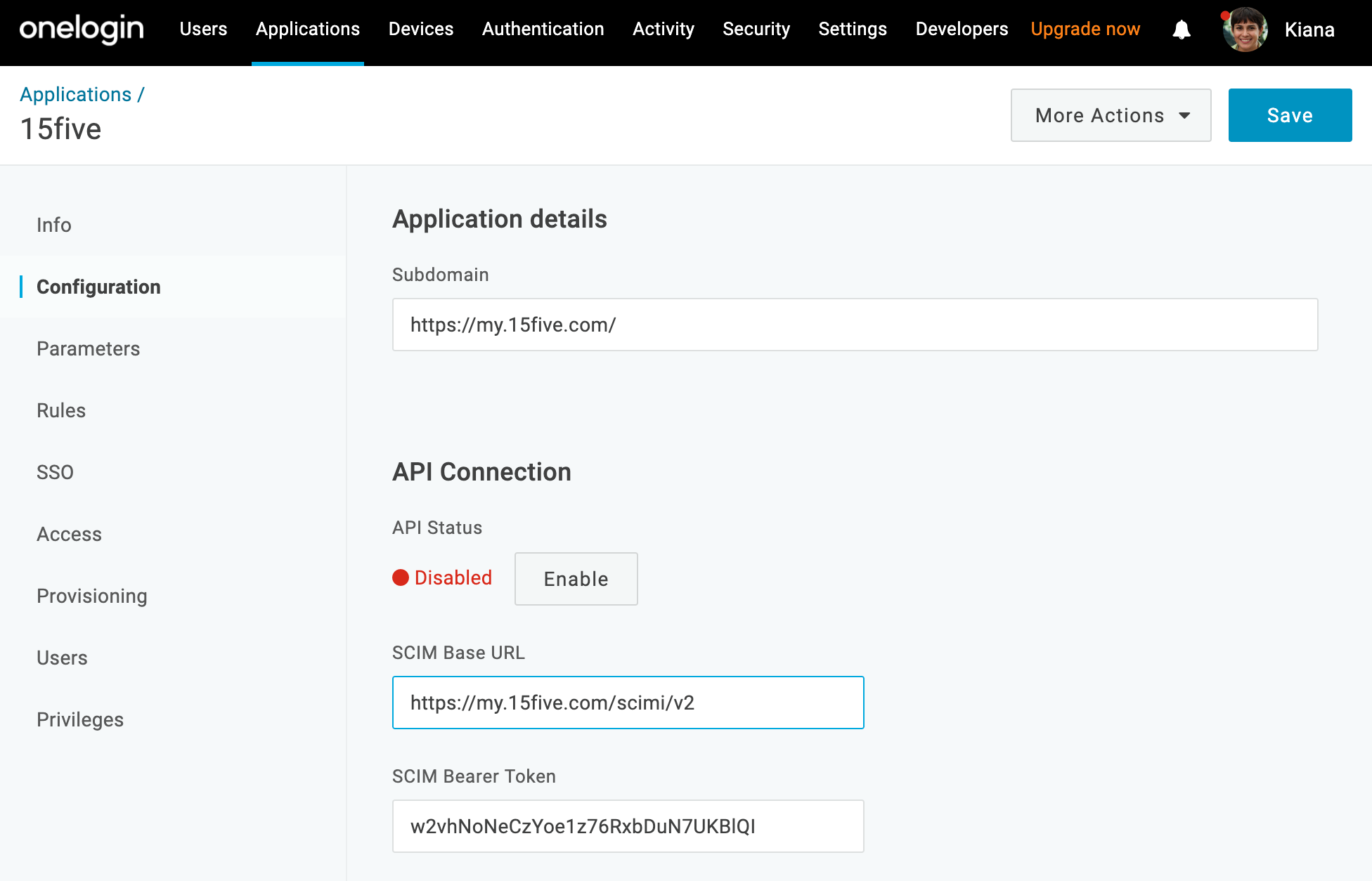Open the Privileges section
1372x881 pixels.
coord(80,719)
